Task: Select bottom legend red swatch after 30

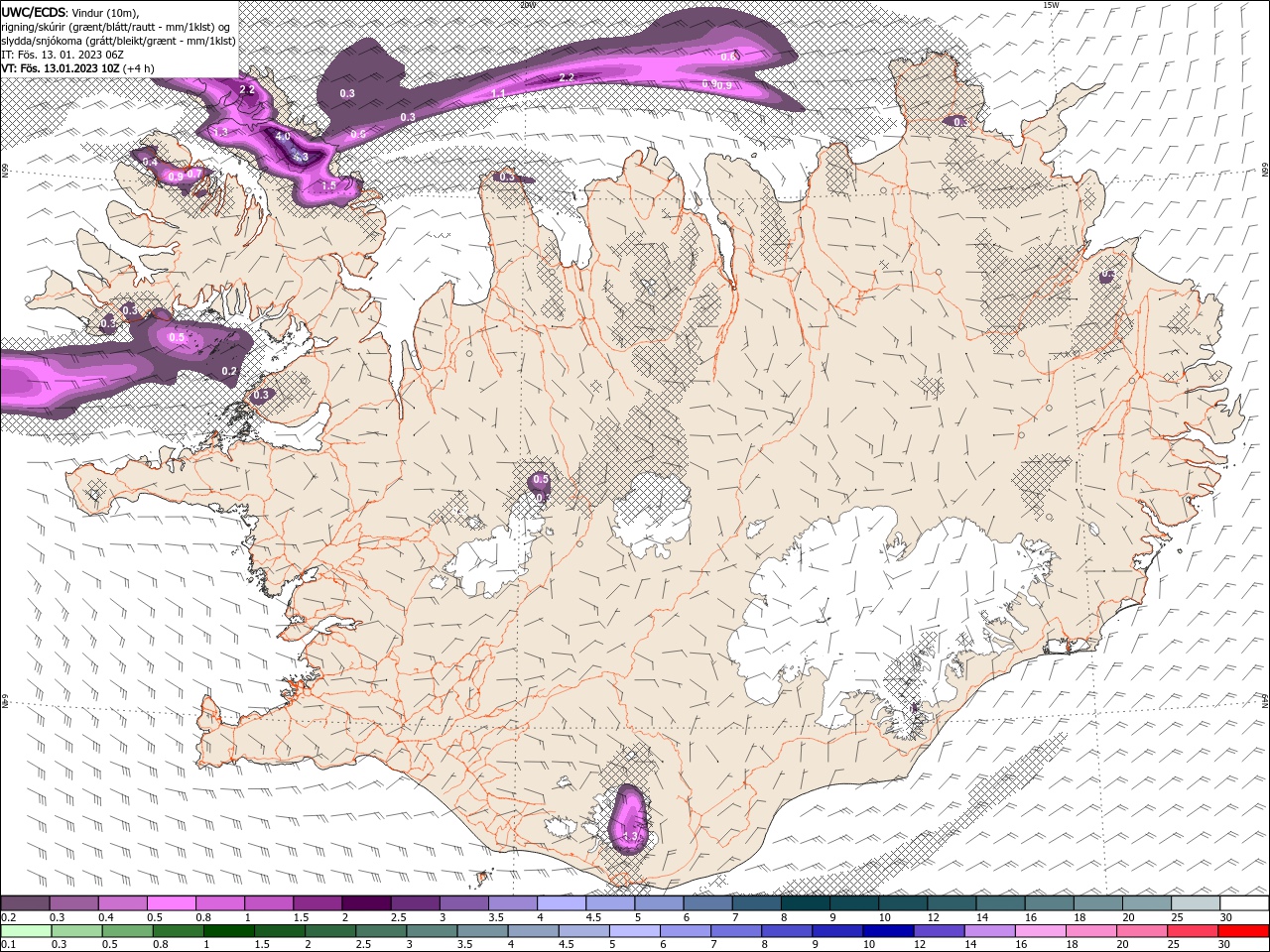Action: (1243, 930)
